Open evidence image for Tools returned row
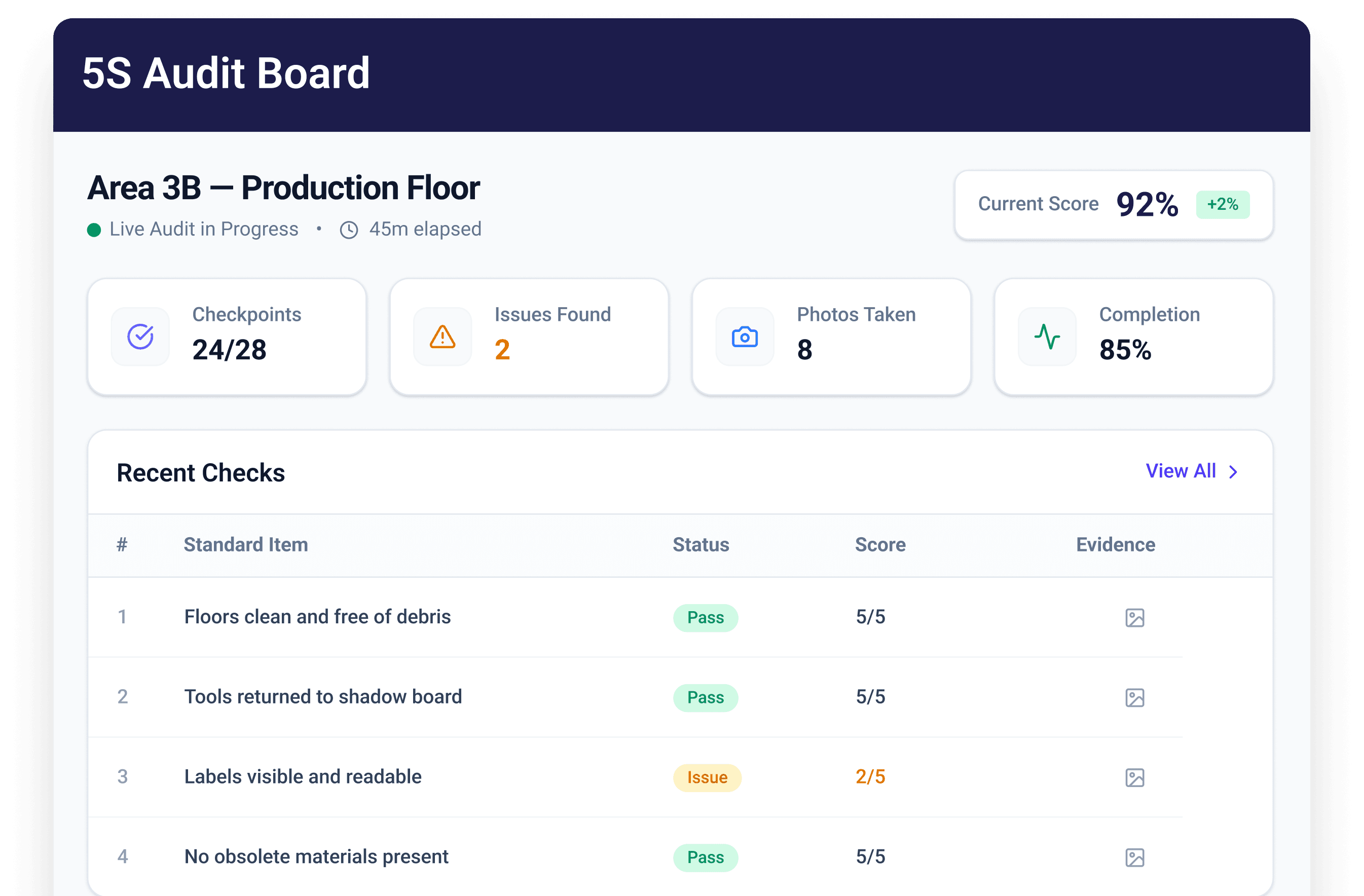This screenshot has width=1364, height=896. pyautogui.click(x=1134, y=698)
